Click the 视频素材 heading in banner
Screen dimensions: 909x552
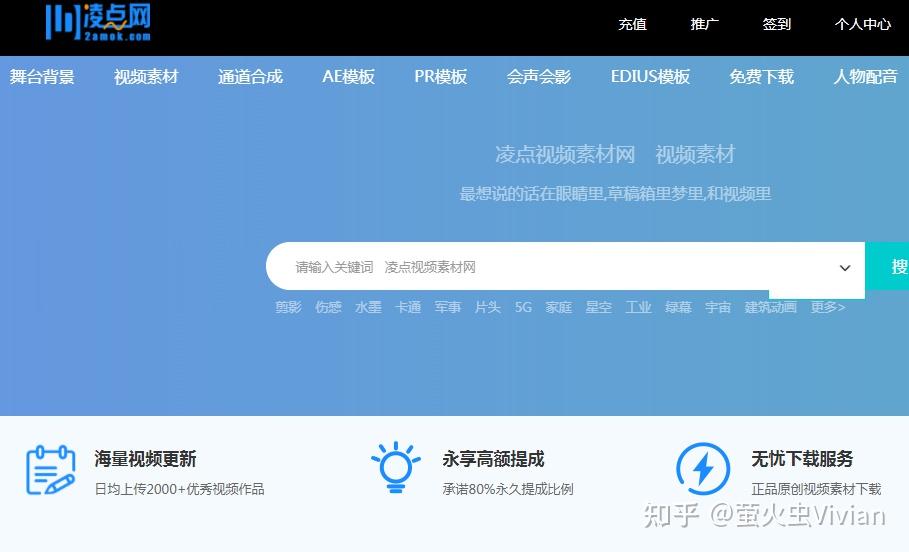[695, 154]
